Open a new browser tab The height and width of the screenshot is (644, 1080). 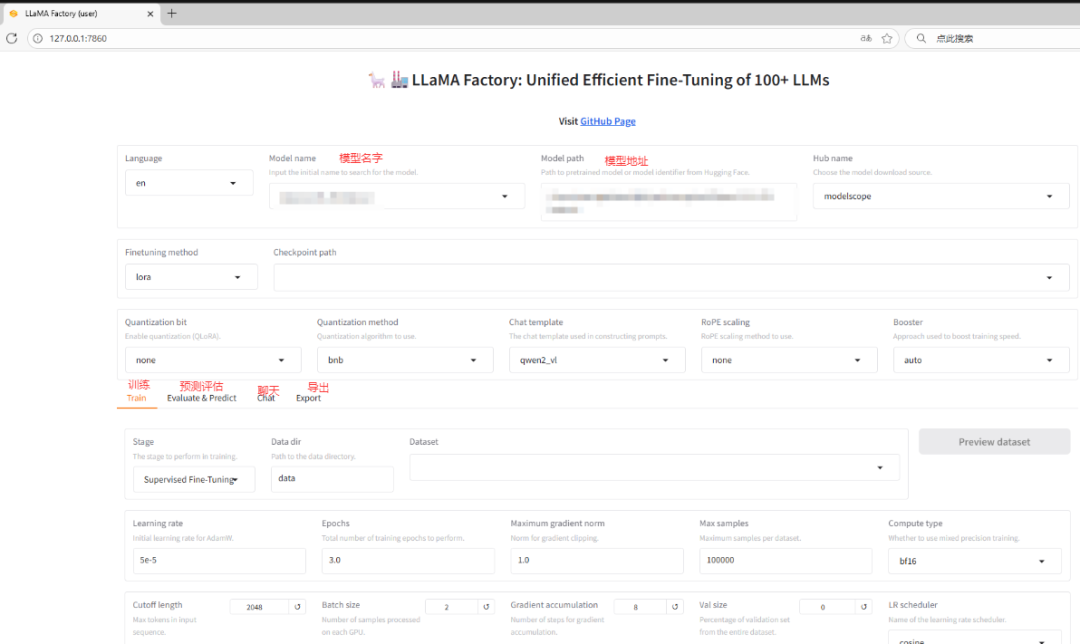(172, 13)
